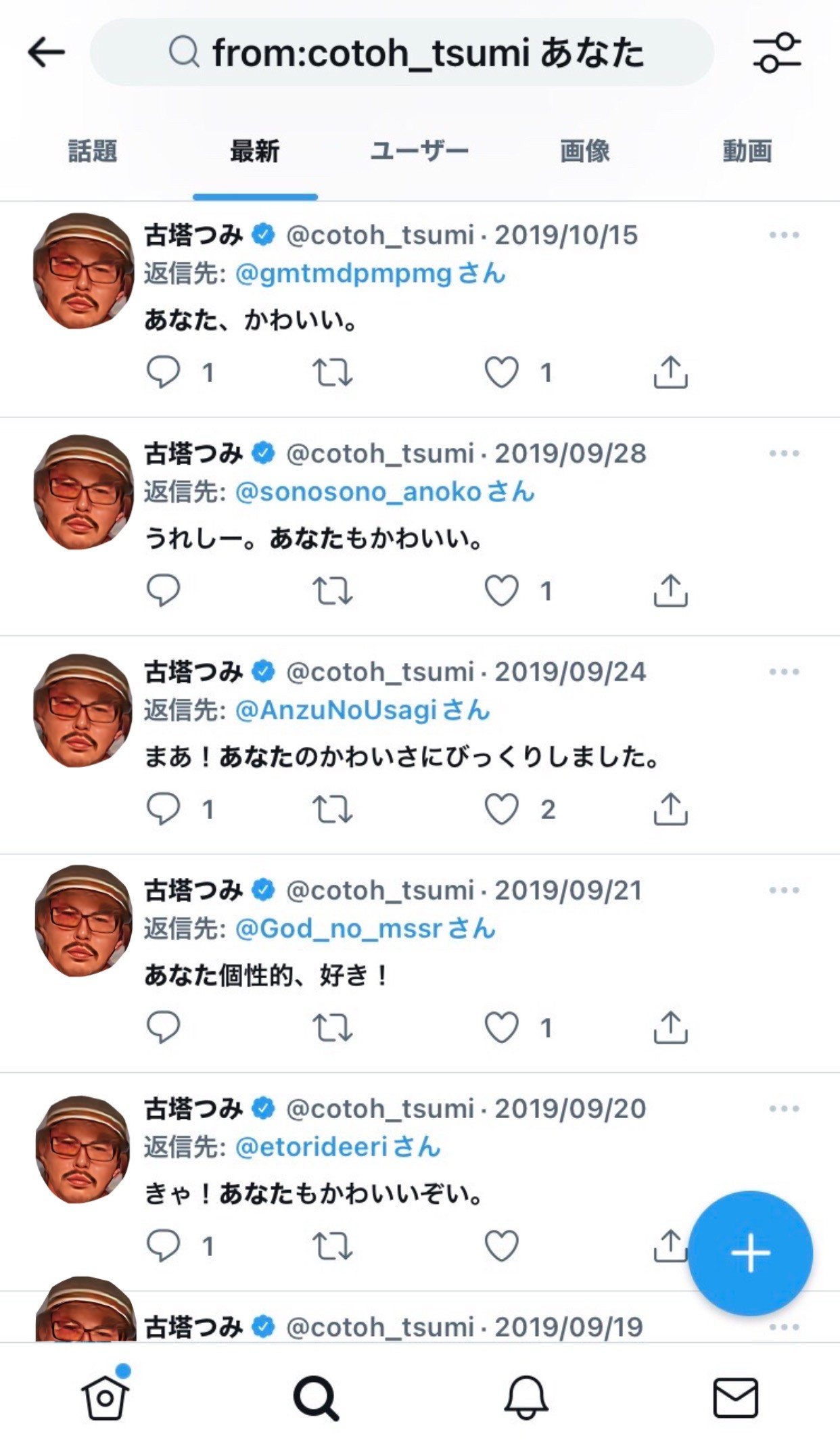Open notifications bell in bottom bar
Viewport: 840px width, 1453px height.
pyautogui.click(x=526, y=1396)
